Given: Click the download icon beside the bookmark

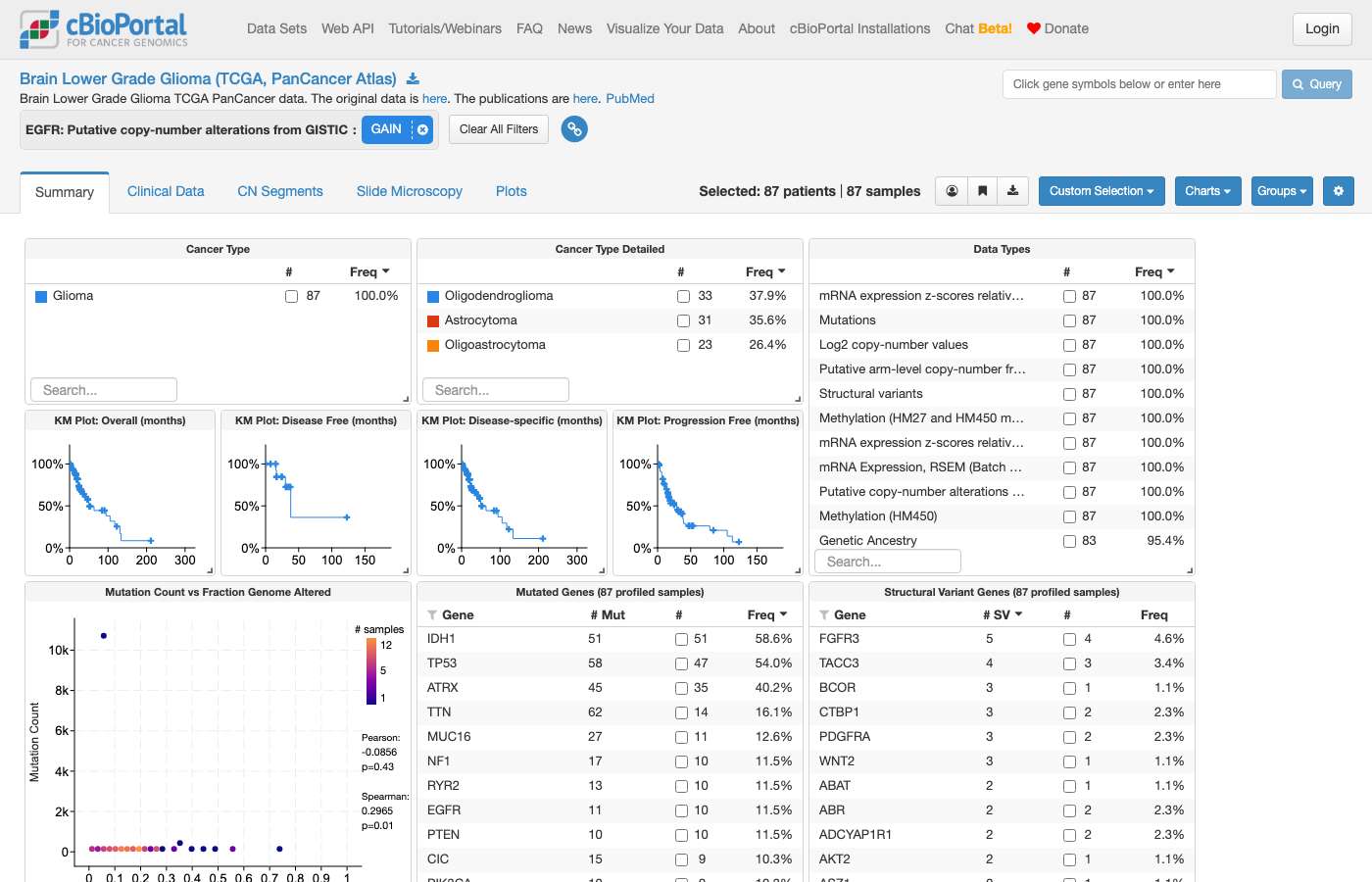Looking at the screenshot, I should click(1013, 191).
